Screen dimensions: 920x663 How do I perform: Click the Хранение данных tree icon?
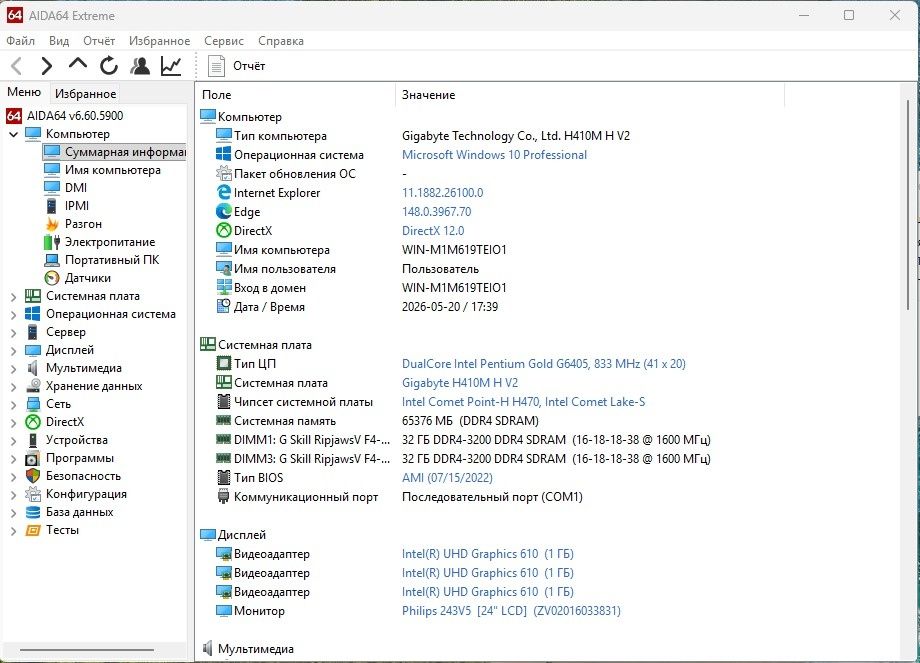click(33, 386)
